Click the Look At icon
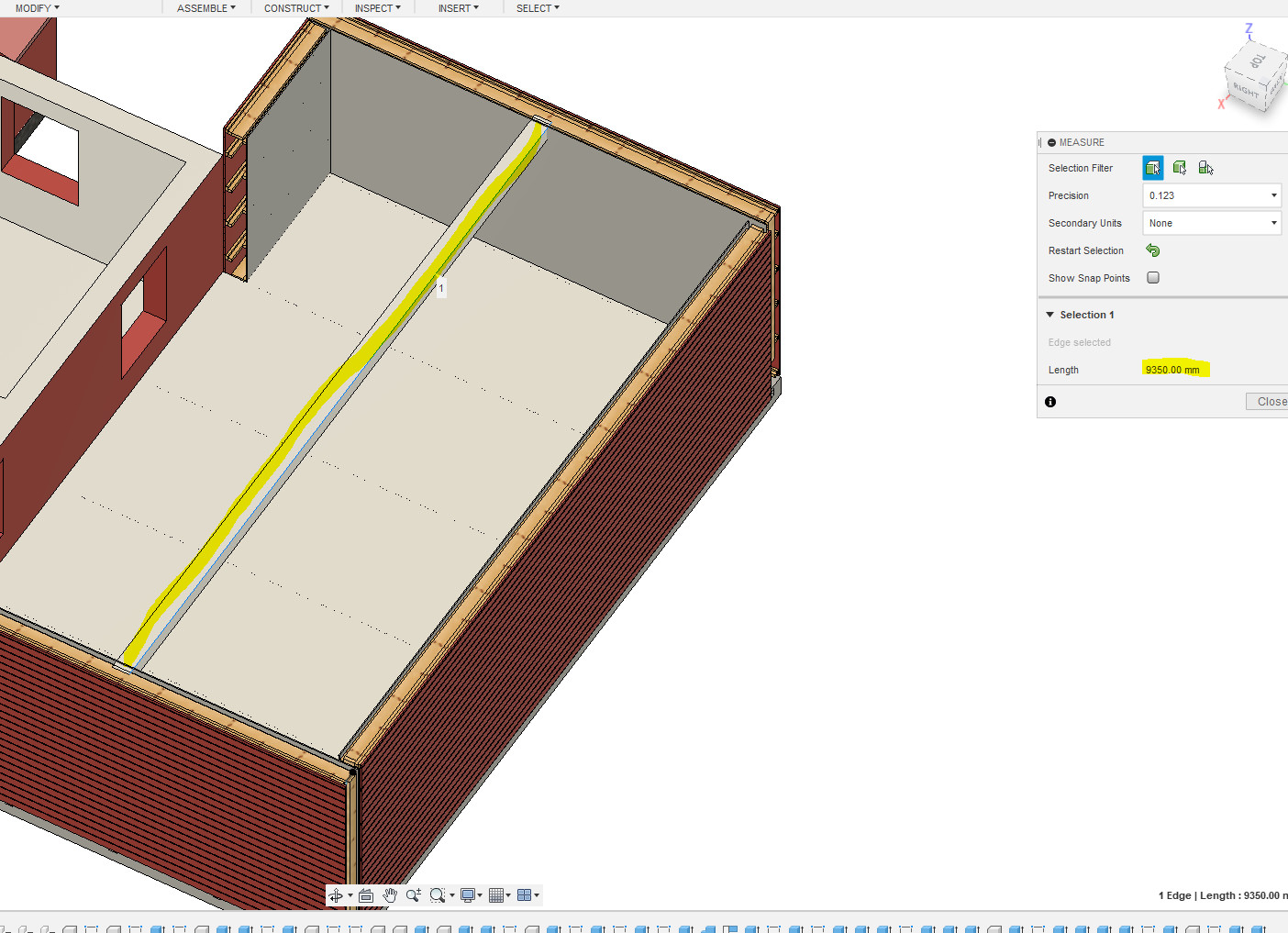Viewport: 1288px width, 933px height. pyautogui.click(x=366, y=895)
